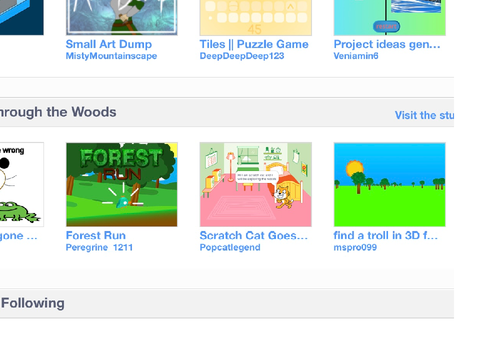The height and width of the screenshot is (360, 480).
Task: Open the Small Art Dump project title
Action: (109, 44)
